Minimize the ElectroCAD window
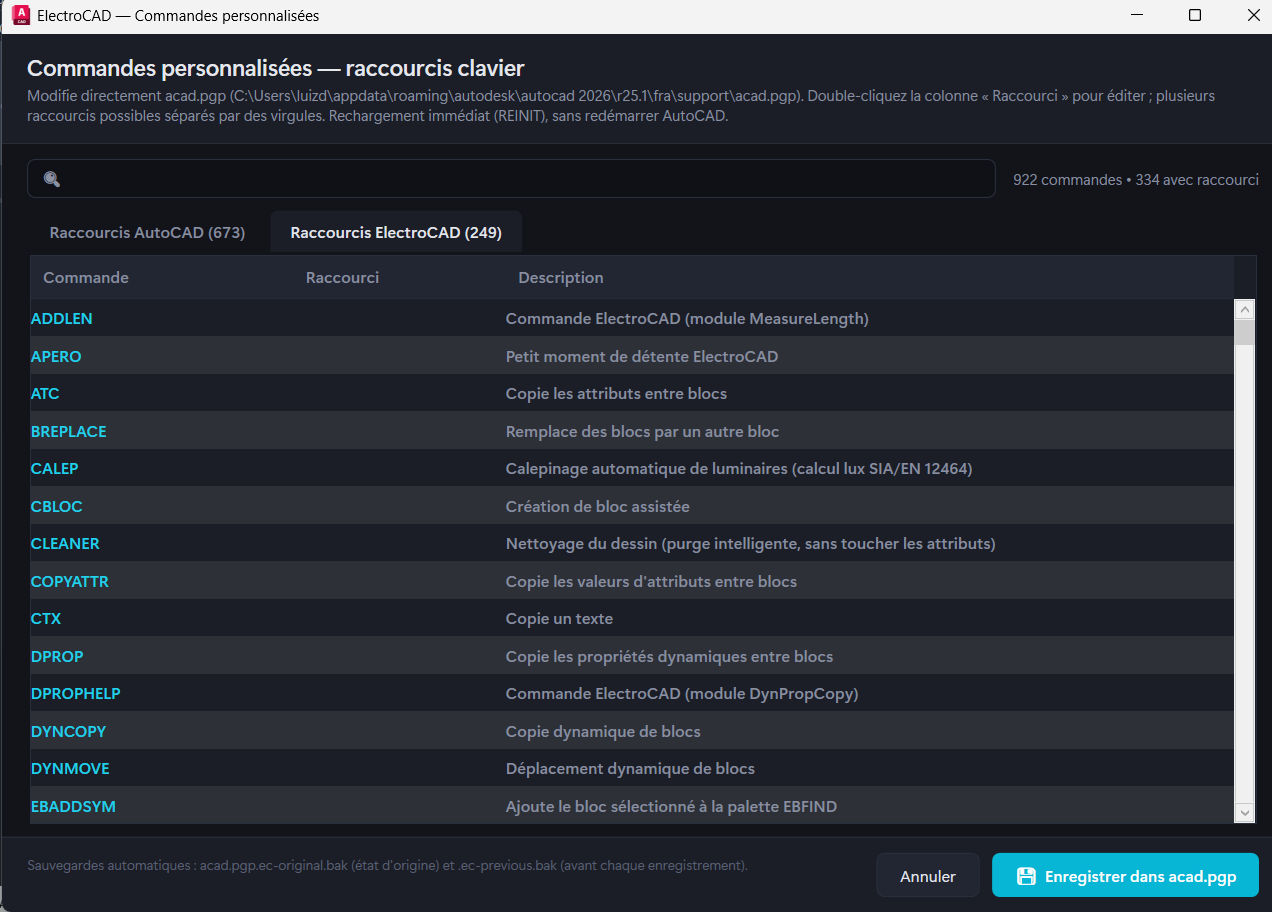Image resolution: width=1272 pixels, height=912 pixels. coord(1136,16)
